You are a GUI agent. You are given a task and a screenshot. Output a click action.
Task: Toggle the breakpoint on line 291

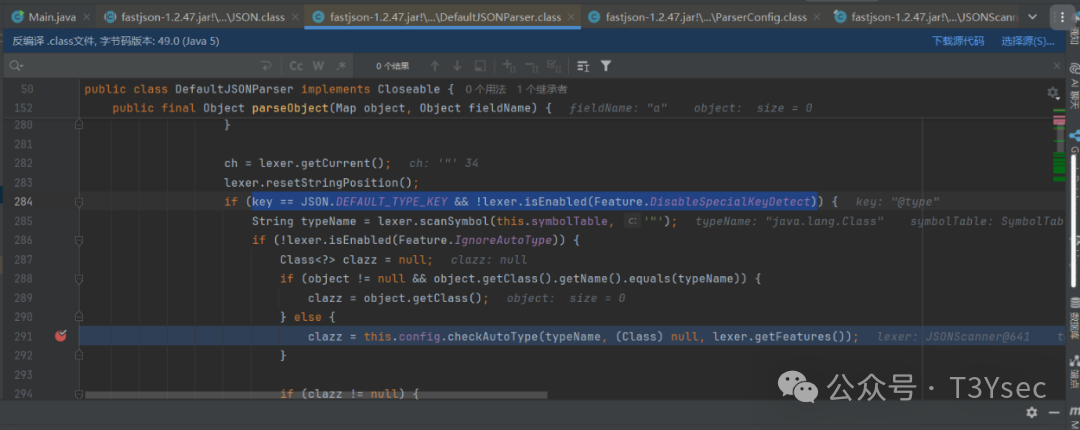point(61,336)
